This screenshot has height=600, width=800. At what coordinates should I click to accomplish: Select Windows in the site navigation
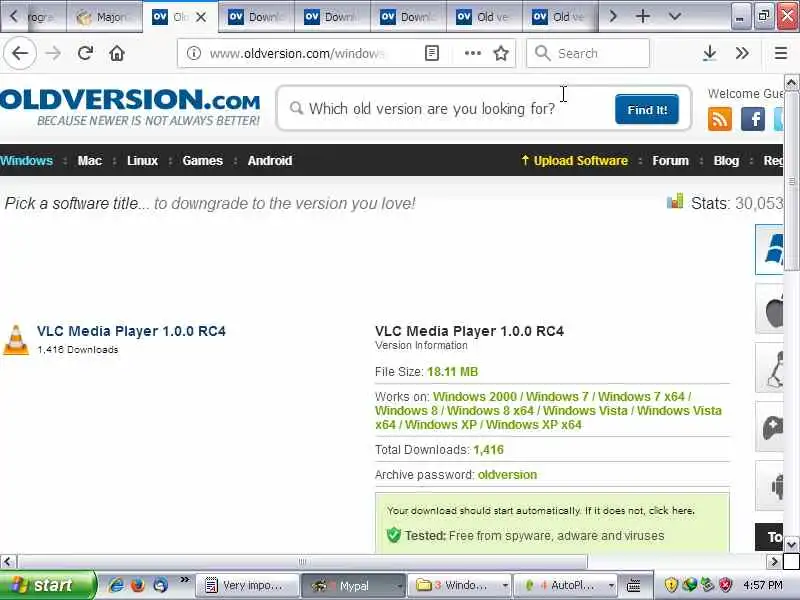pyautogui.click(x=27, y=161)
